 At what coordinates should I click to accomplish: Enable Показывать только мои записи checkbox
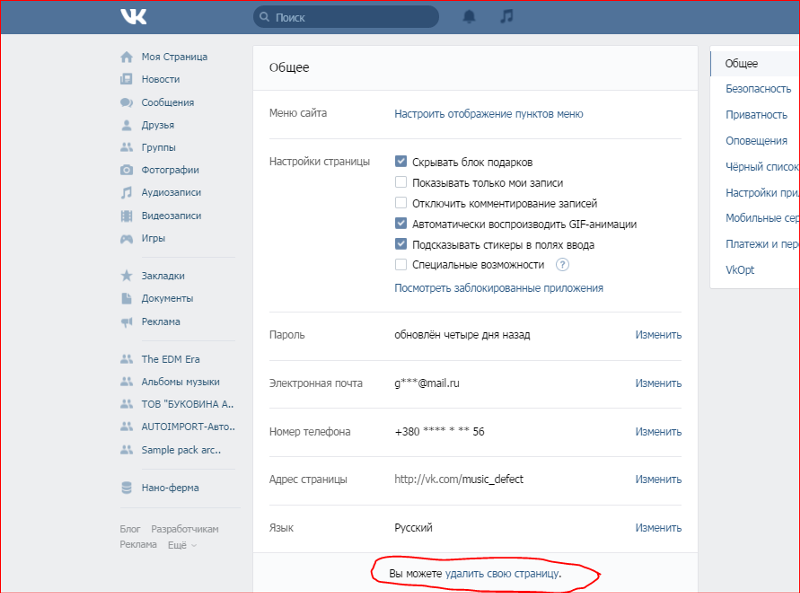click(401, 183)
